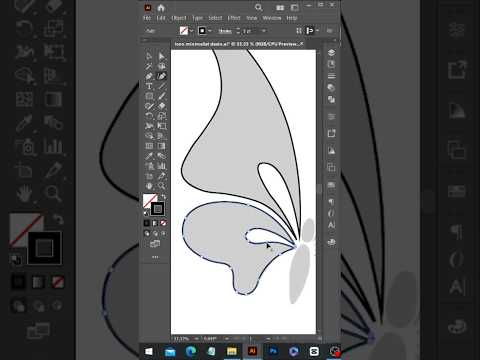This screenshot has height=360, width=480.
Task: Enable Draw Inside mode
Action: point(163,233)
